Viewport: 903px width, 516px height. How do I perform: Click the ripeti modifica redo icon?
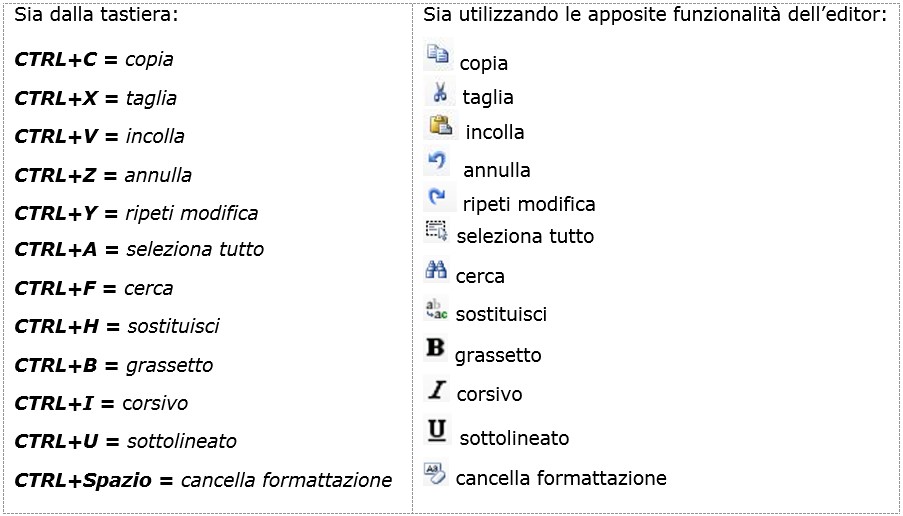point(439,197)
